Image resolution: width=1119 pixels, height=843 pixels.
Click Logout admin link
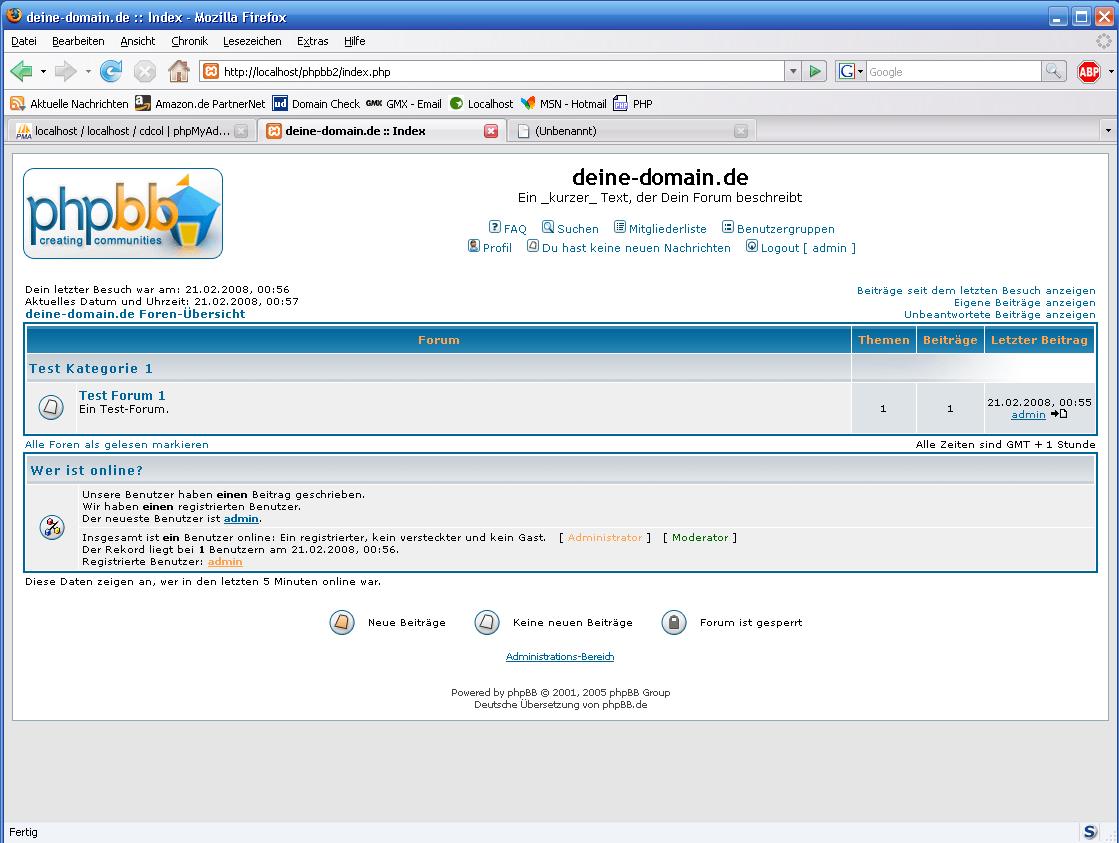(807, 248)
